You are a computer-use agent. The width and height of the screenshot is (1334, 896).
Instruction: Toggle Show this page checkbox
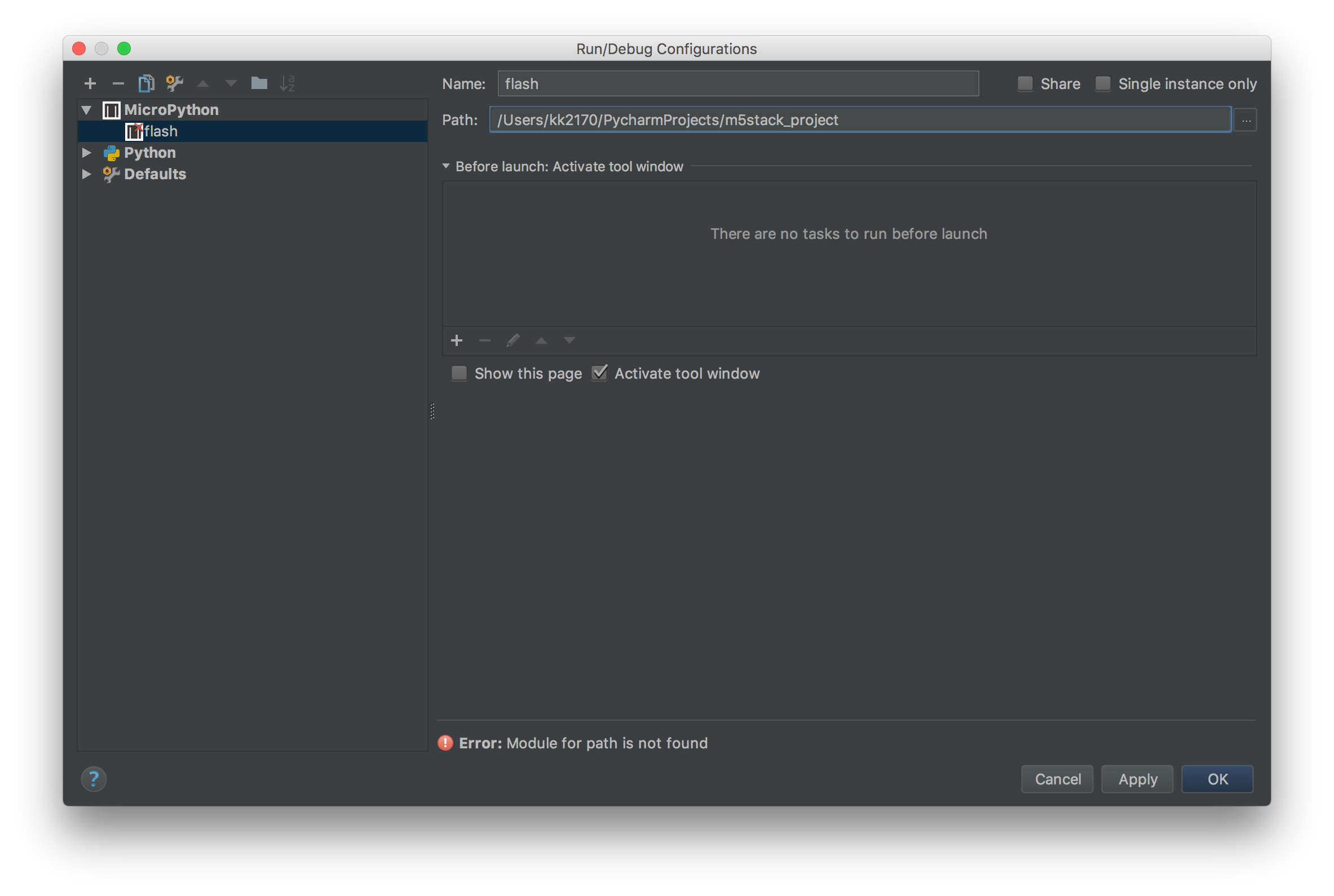coord(459,373)
